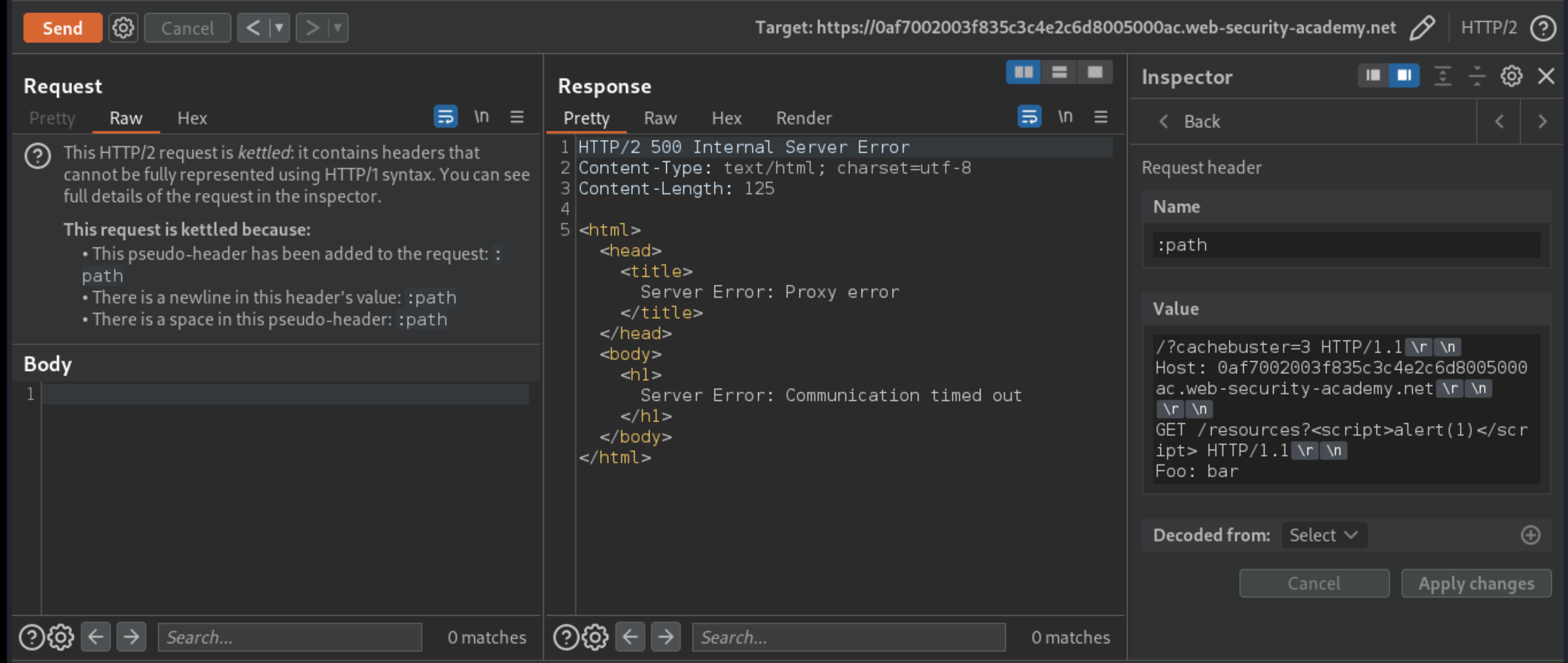
Task: Focus the Response search field
Action: coord(848,637)
